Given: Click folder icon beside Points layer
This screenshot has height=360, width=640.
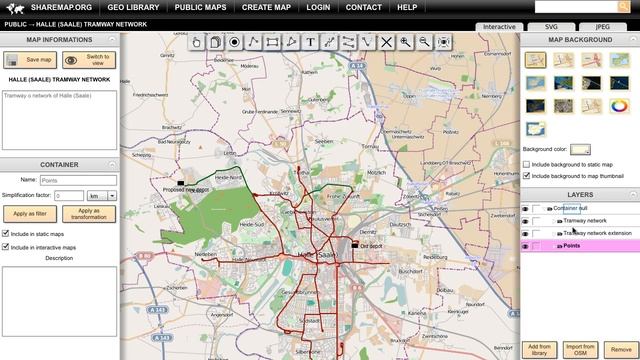Looking at the screenshot, I should pos(560,246).
